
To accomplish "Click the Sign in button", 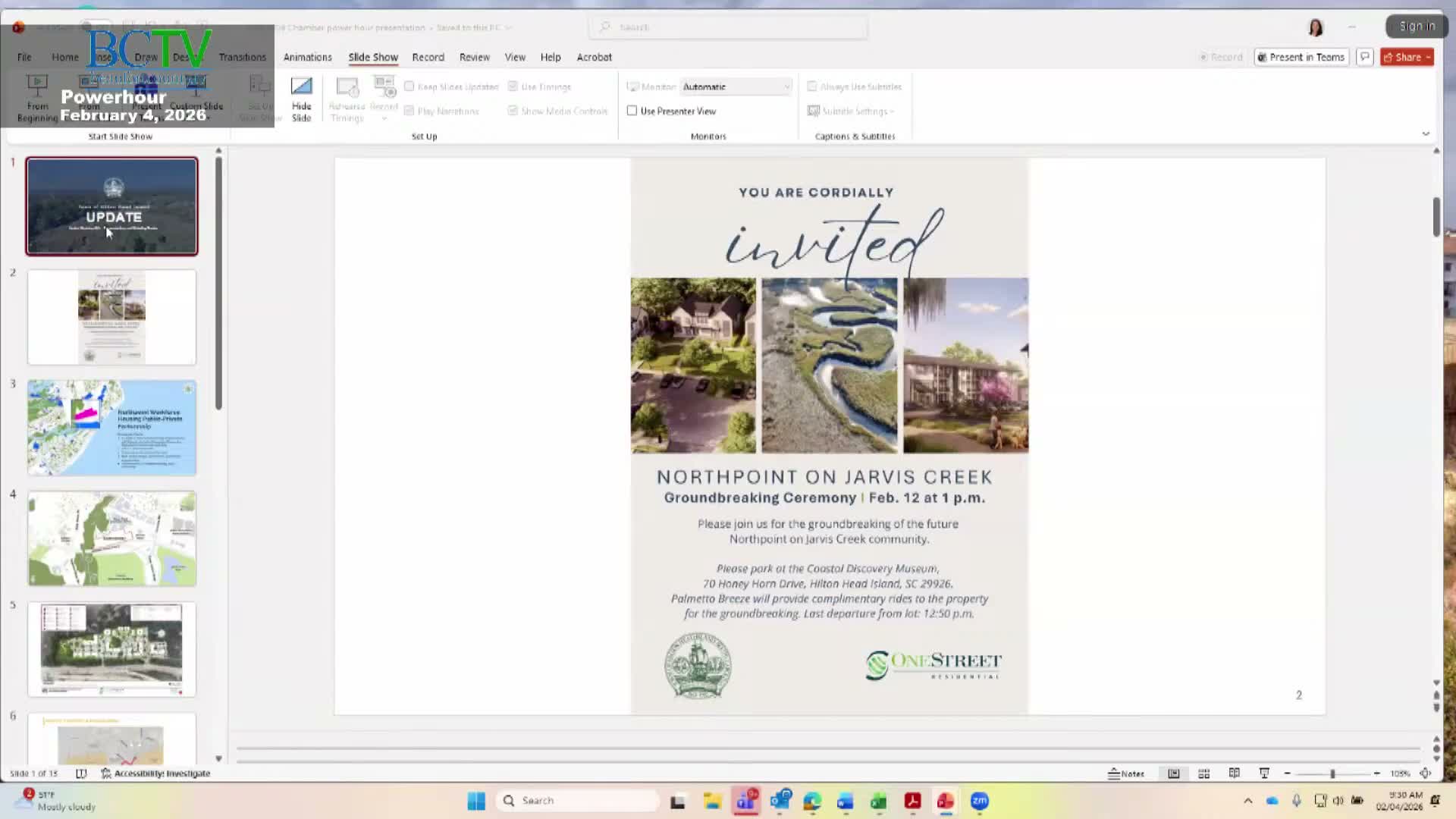I will pyautogui.click(x=1417, y=26).
